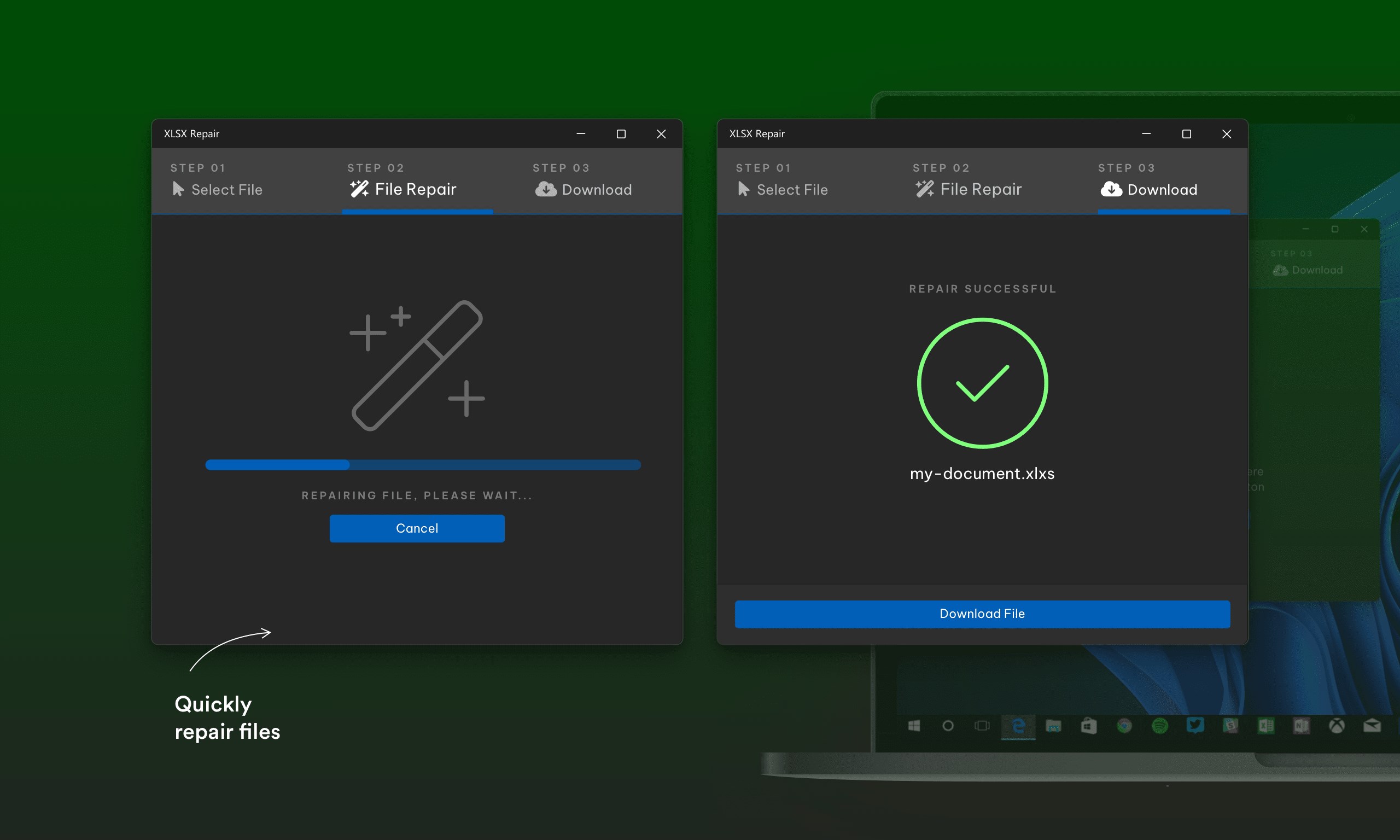Click the green success checkmark circle
Image resolution: width=1400 pixels, height=840 pixels.
tap(982, 383)
